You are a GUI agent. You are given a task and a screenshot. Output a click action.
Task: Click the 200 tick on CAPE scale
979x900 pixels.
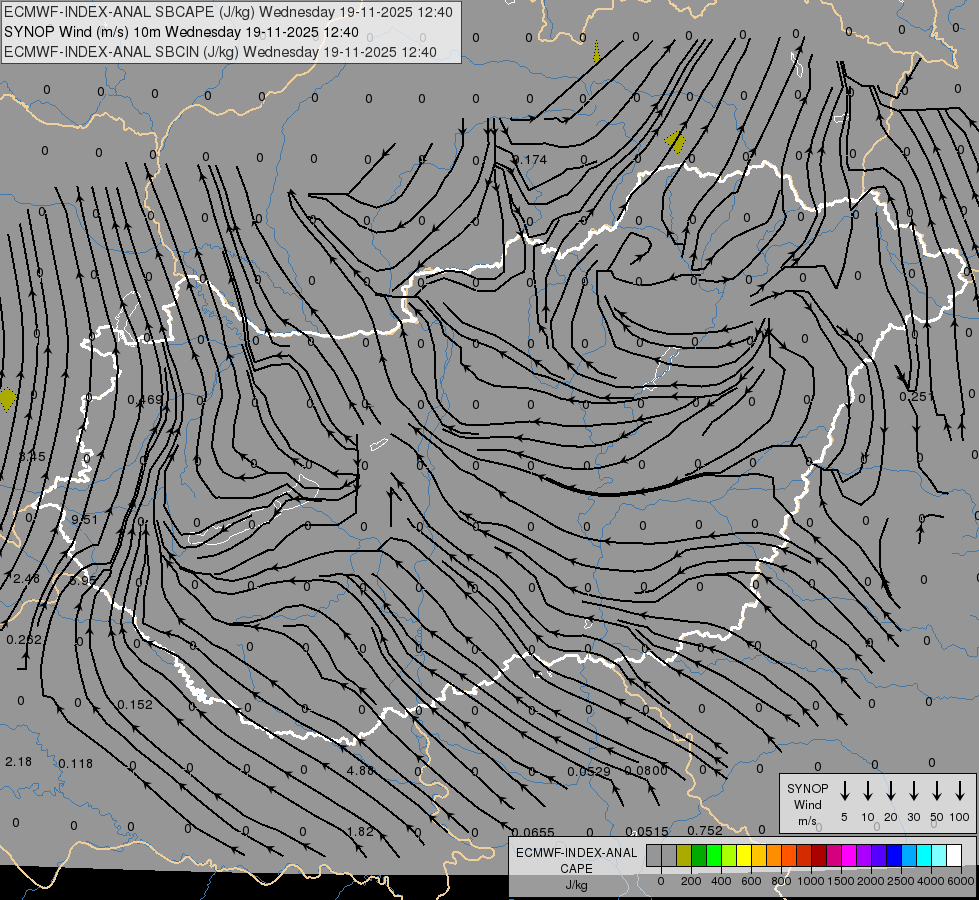[691, 881]
